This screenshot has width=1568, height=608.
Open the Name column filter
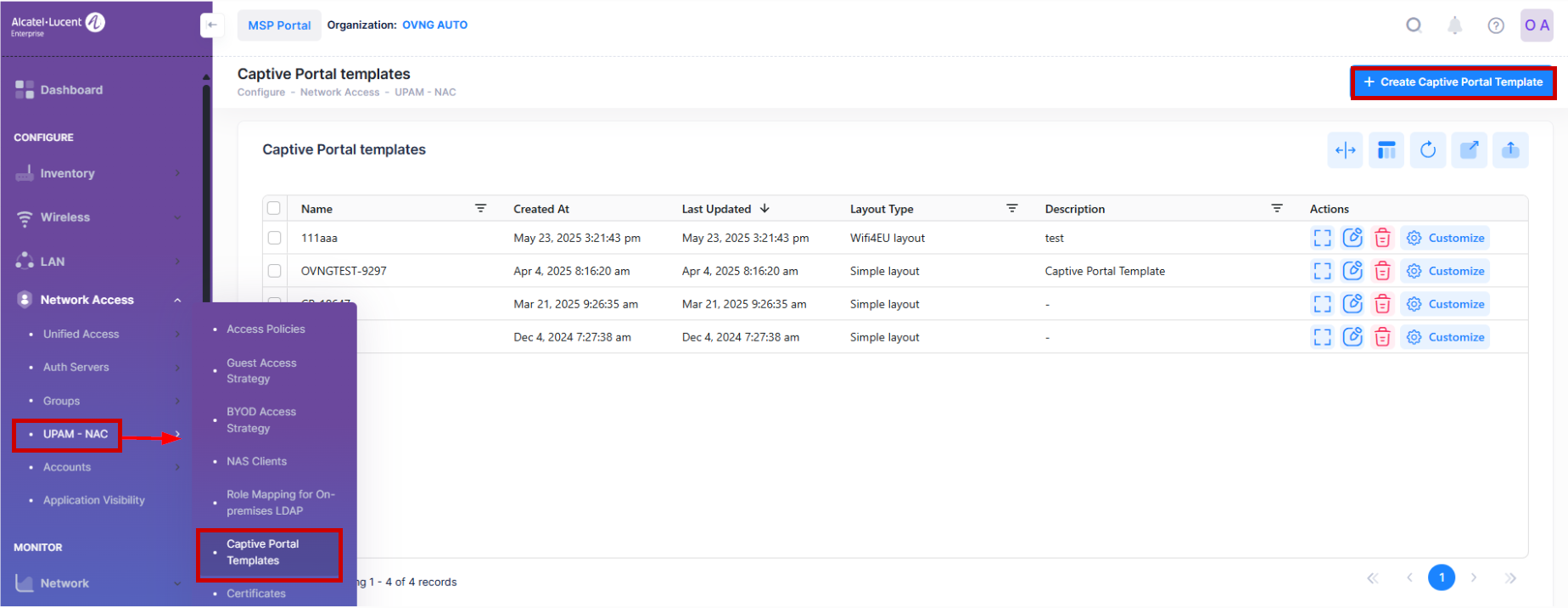tap(480, 209)
